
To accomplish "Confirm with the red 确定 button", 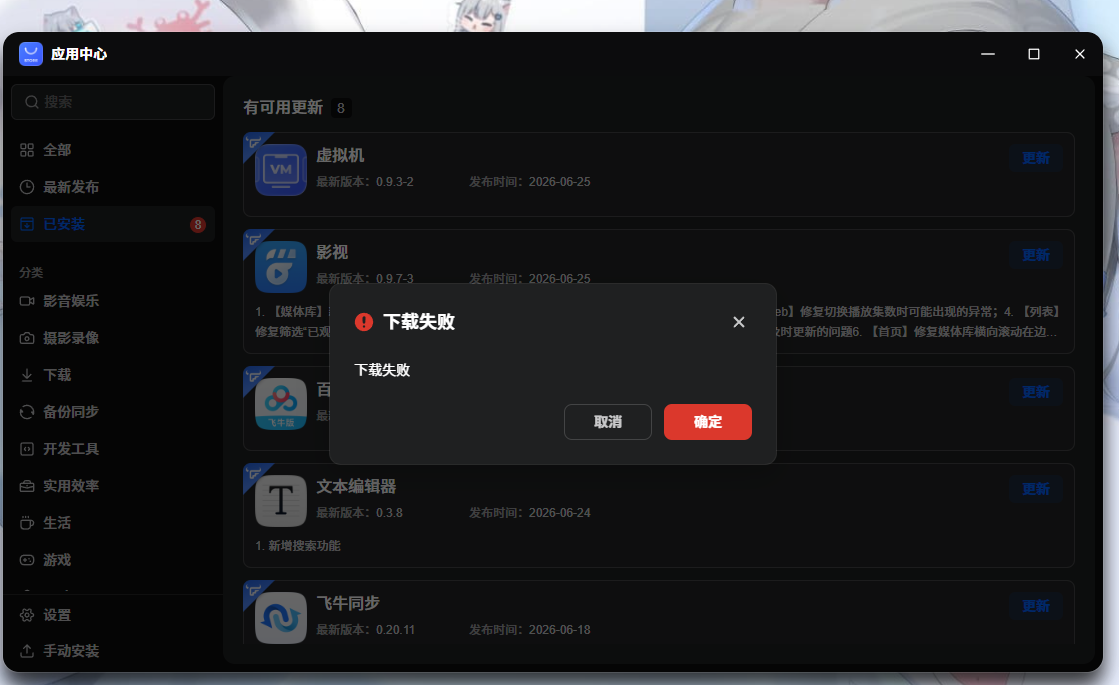I will coord(707,422).
